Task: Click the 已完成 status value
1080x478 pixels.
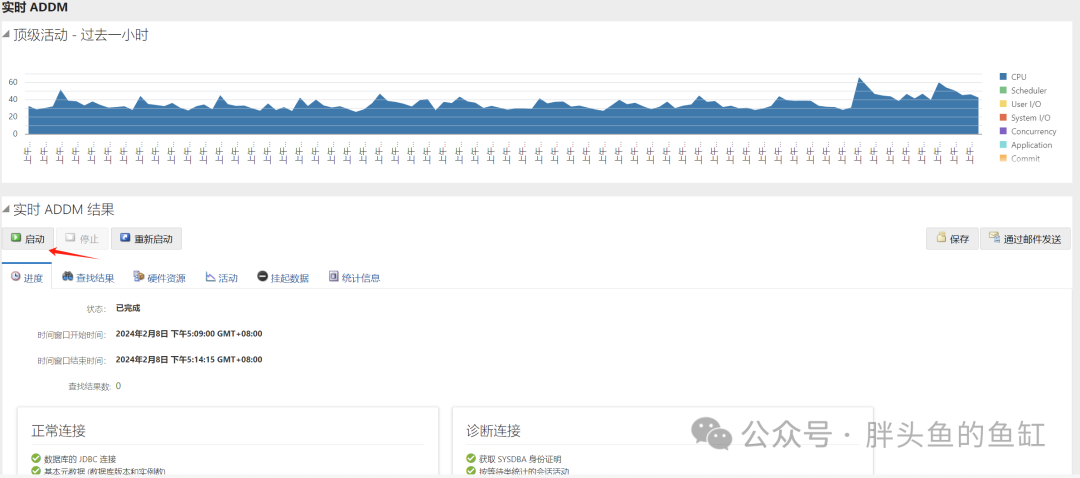Action: pos(128,308)
